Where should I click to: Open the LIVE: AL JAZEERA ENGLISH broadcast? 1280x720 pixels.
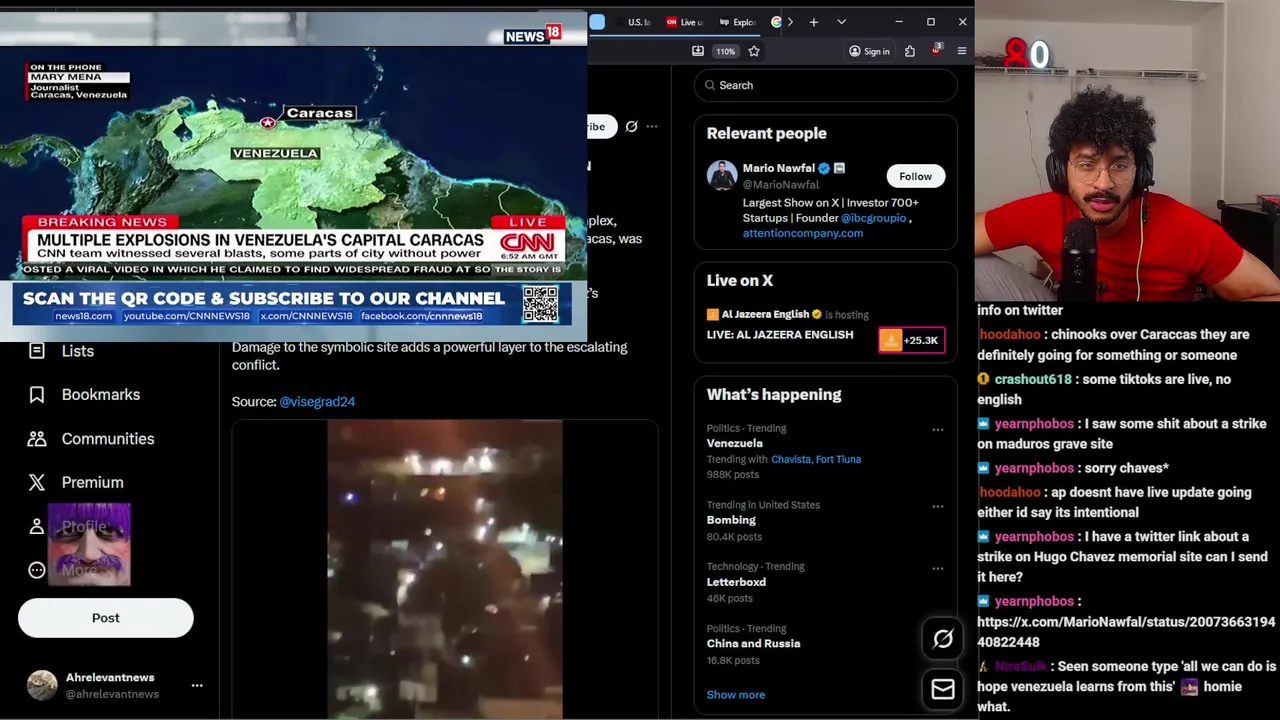pos(780,334)
